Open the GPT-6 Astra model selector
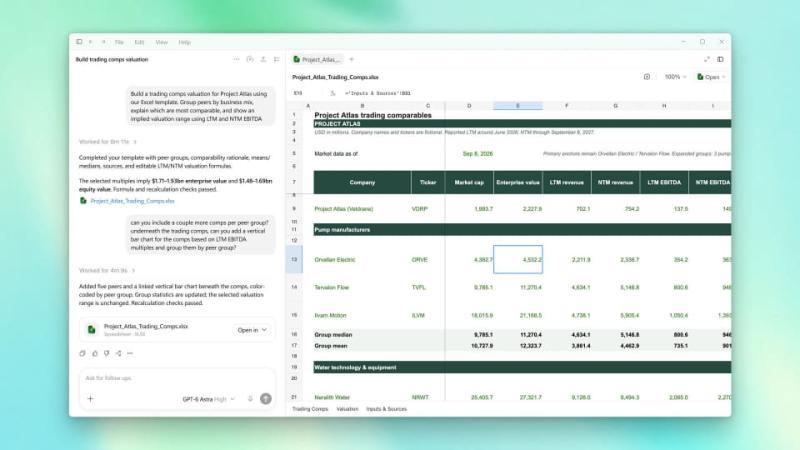This screenshot has height=450, width=800. pyautogui.click(x=208, y=399)
